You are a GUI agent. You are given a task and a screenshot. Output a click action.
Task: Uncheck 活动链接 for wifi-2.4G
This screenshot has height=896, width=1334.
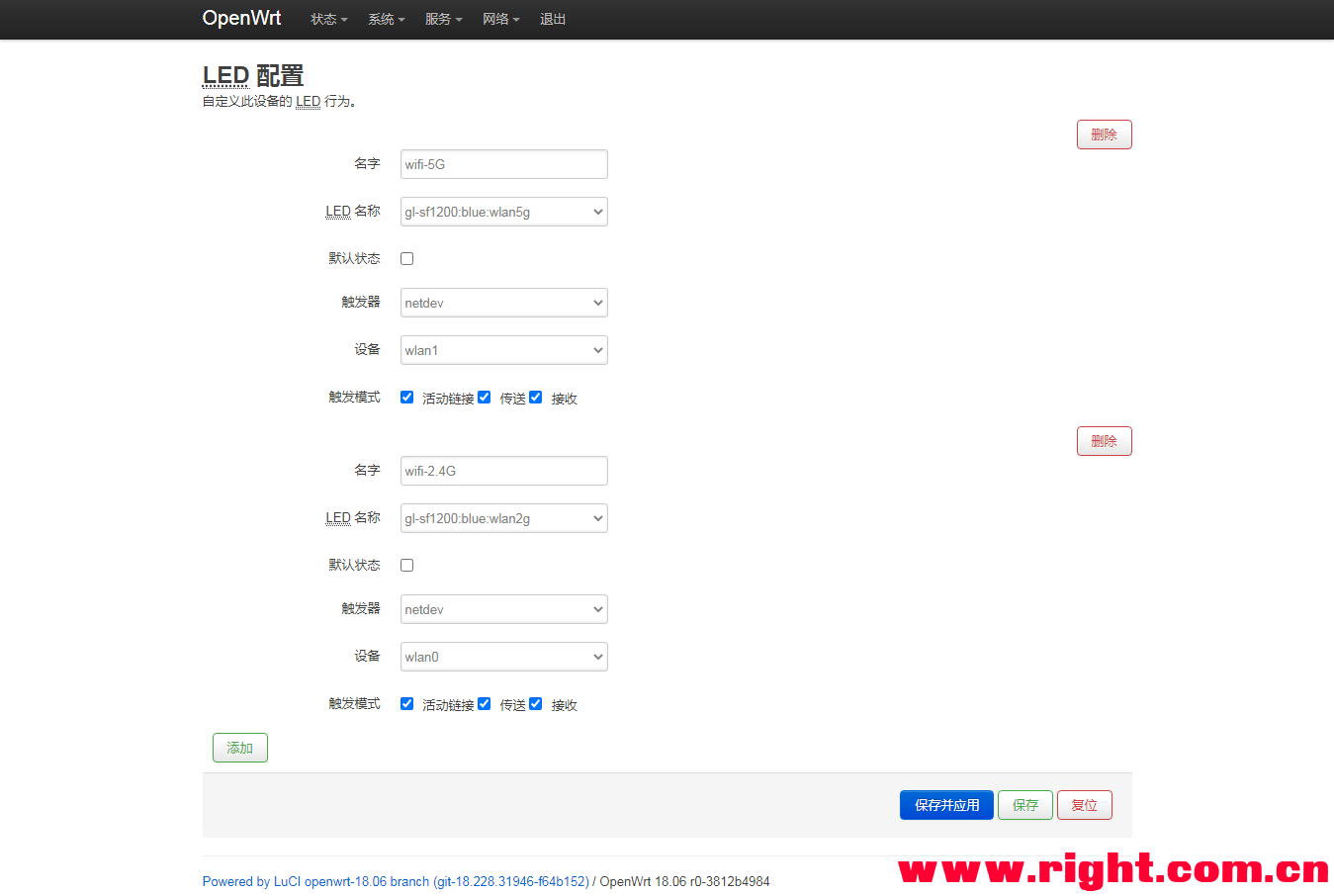(406, 703)
